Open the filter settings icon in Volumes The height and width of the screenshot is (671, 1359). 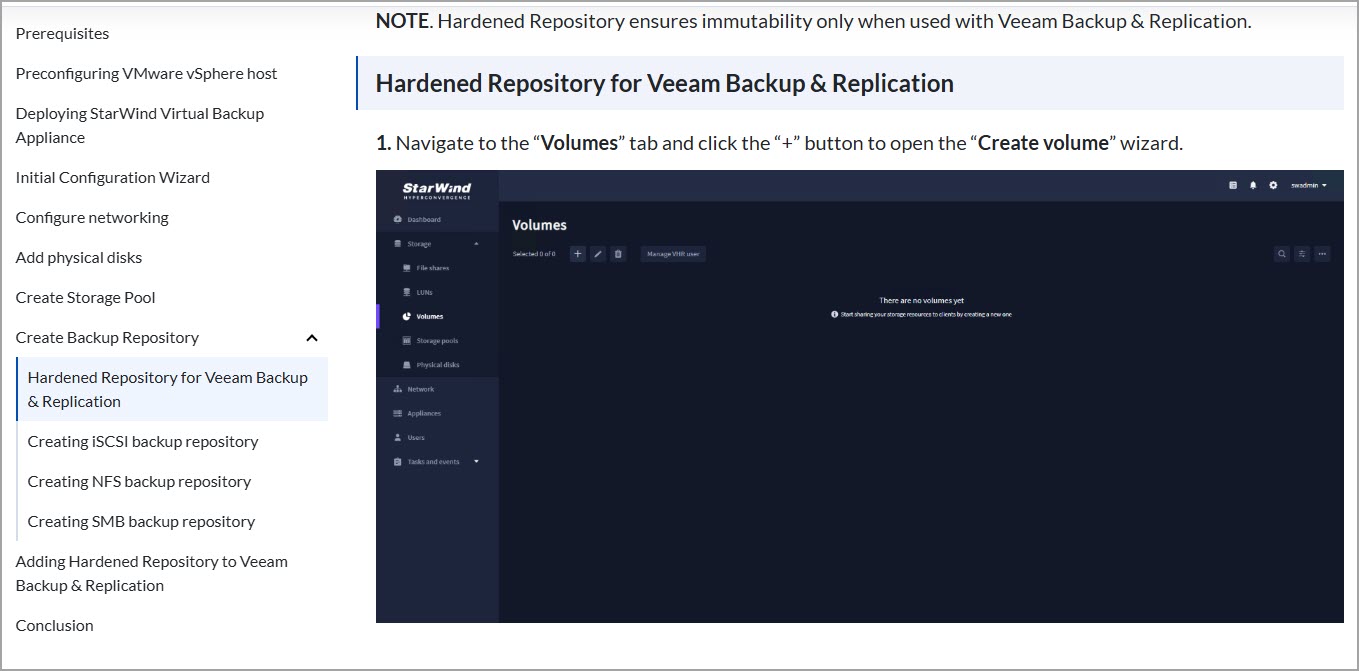(1302, 254)
